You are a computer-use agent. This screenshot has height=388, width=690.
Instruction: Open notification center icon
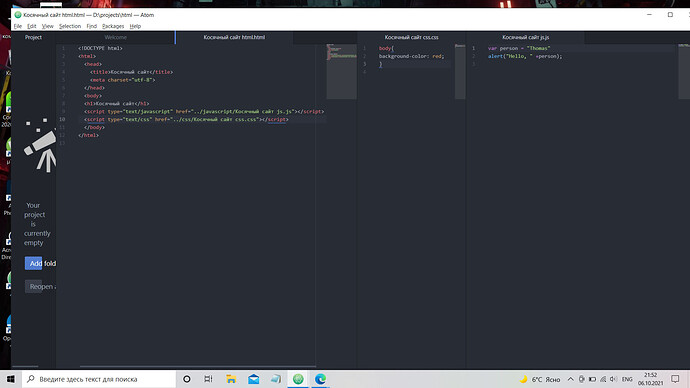coord(675,379)
